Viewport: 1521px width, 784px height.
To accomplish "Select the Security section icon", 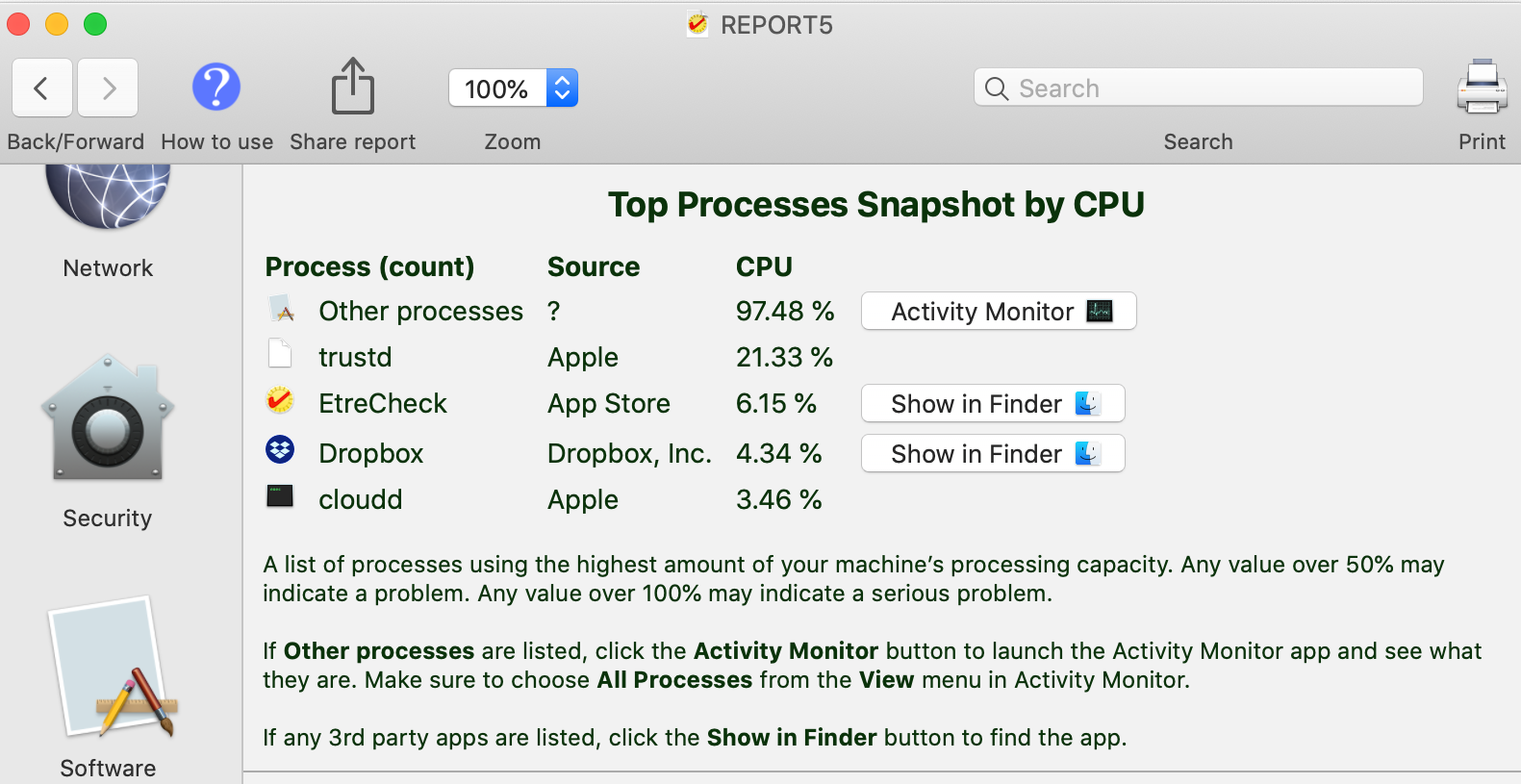I will point(107,418).
